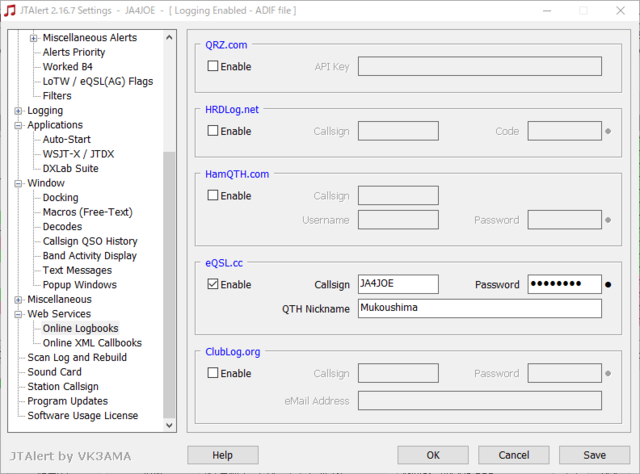
Task: Select Decodes in the tree
Action: coord(62,227)
